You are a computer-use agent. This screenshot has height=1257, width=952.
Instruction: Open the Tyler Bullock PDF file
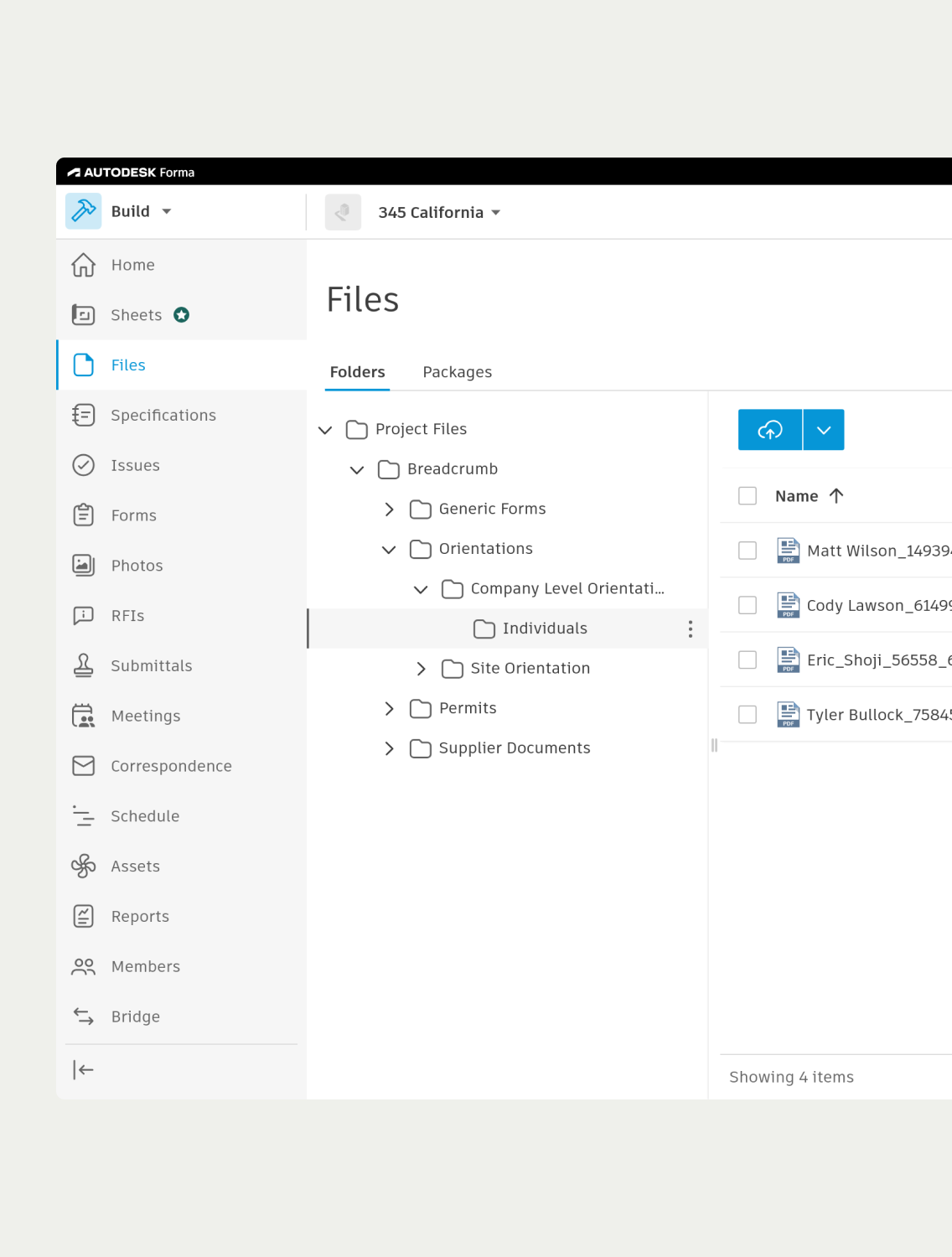[879, 714]
